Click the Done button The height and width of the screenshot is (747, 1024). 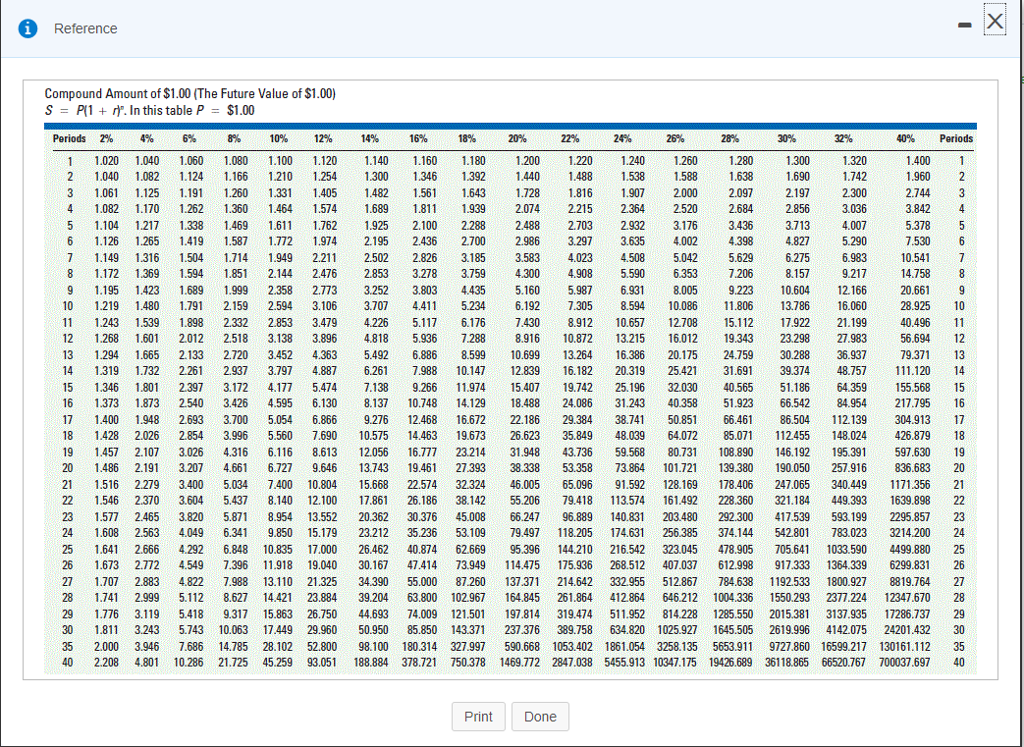[x=540, y=716]
